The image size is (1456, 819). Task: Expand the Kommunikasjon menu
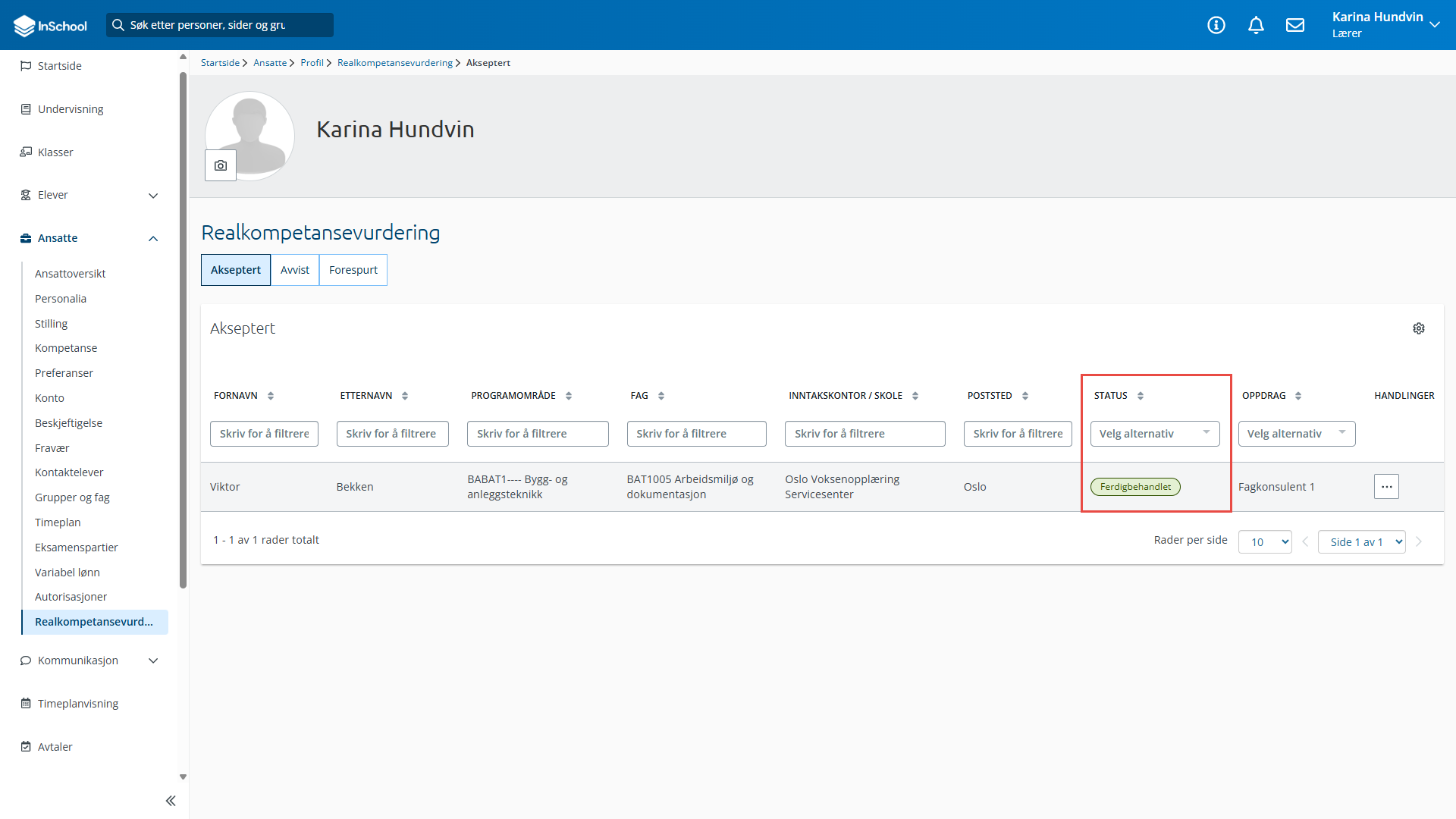[153, 661]
